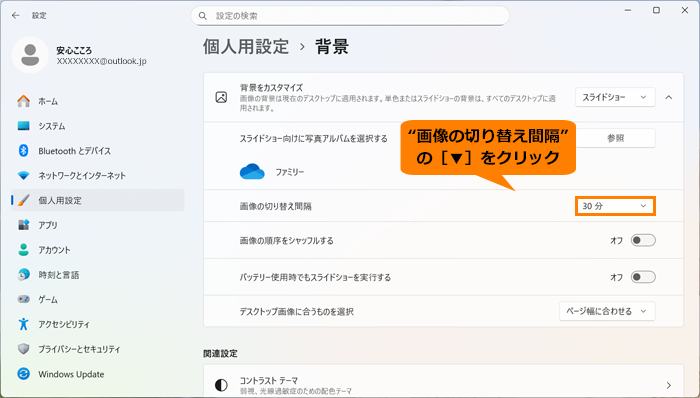Open the user profile avatar
The image size is (700, 398).
[30, 55]
